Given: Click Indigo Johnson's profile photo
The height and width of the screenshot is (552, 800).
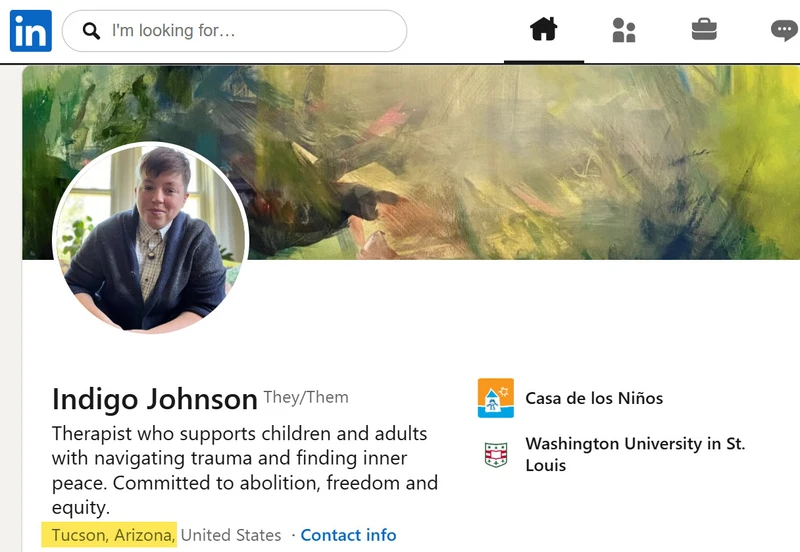Looking at the screenshot, I should 151,238.
